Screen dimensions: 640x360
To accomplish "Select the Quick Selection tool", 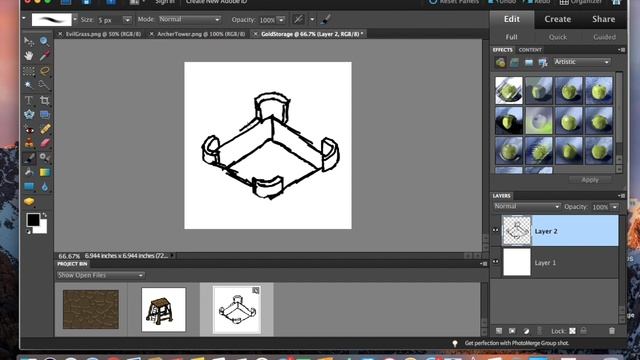I will tap(44, 85).
